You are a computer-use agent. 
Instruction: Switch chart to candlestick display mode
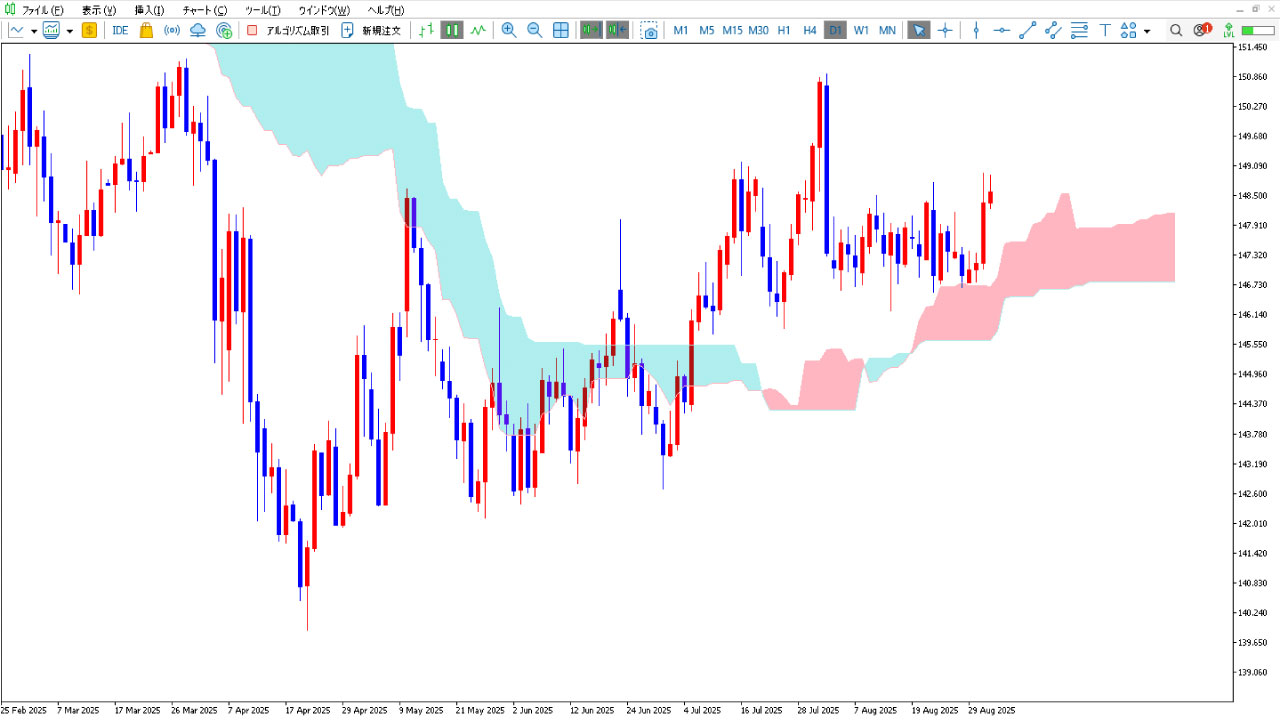[x=451, y=30]
